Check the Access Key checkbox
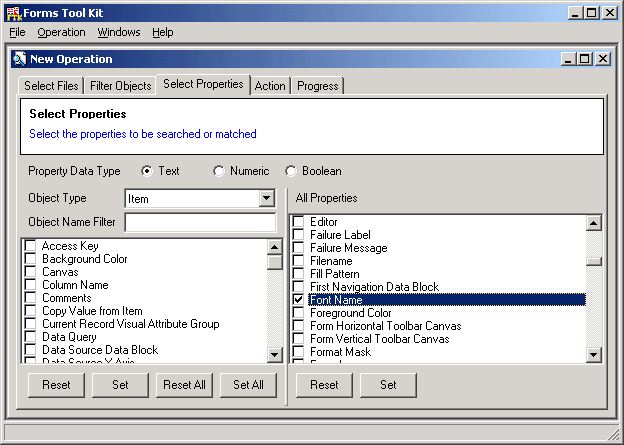624x445 pixels. [x=31, y=246]
